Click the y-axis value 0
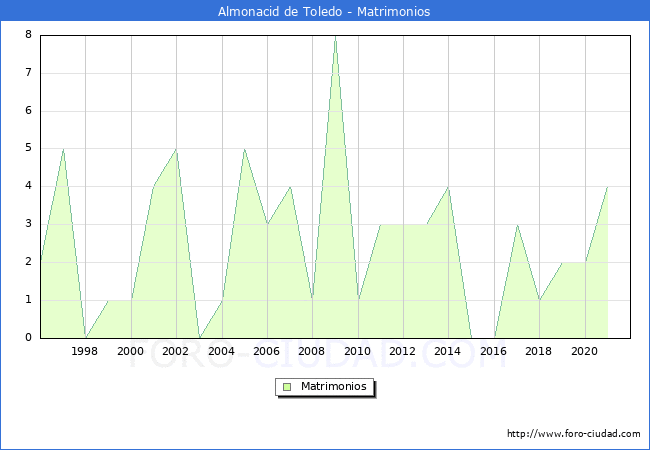The height and width of the screenshot is (450, 650). [28, 337]
